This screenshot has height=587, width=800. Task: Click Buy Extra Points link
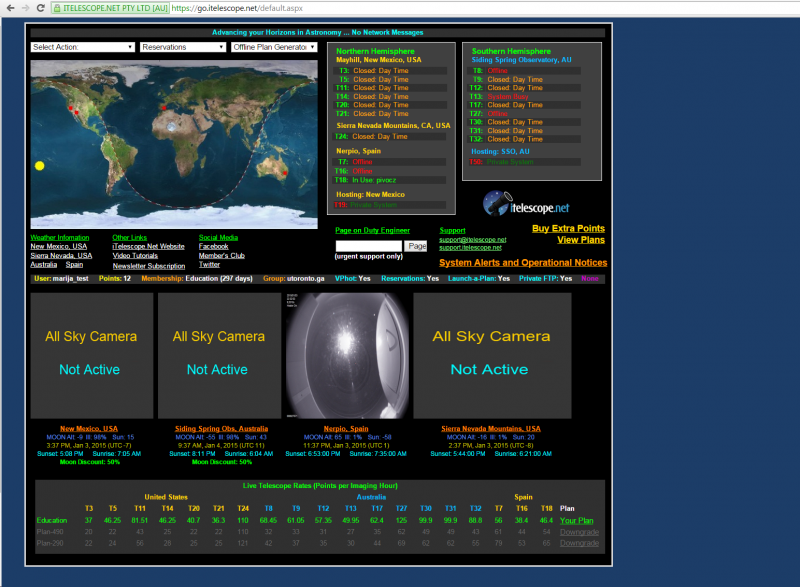pyautogui.click(x=568, y=228)
